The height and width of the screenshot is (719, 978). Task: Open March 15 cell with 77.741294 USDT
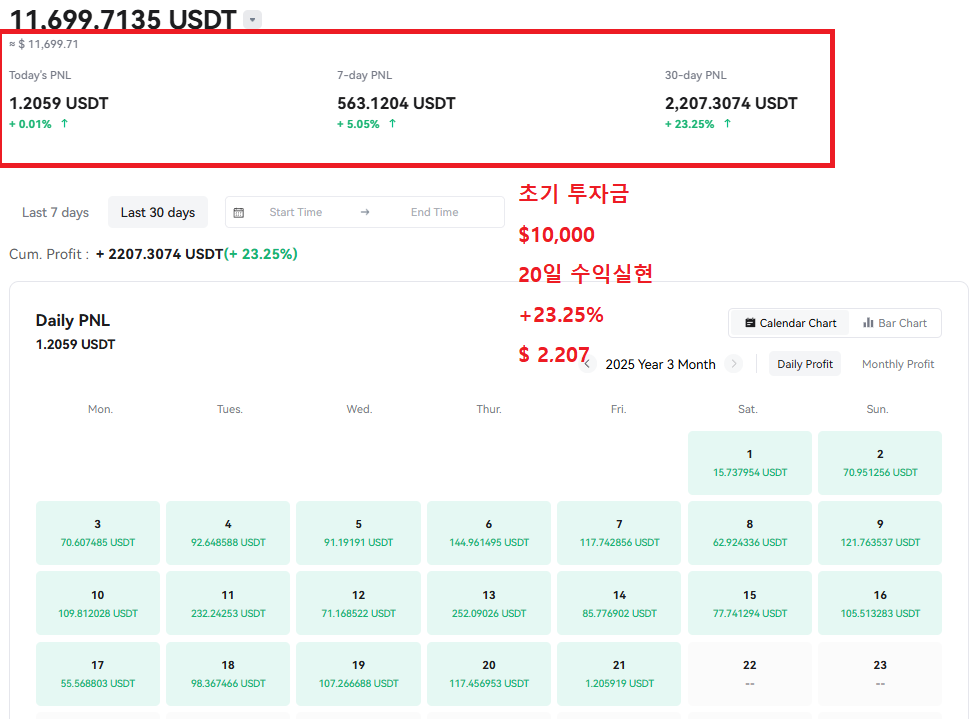pos(750,604)
